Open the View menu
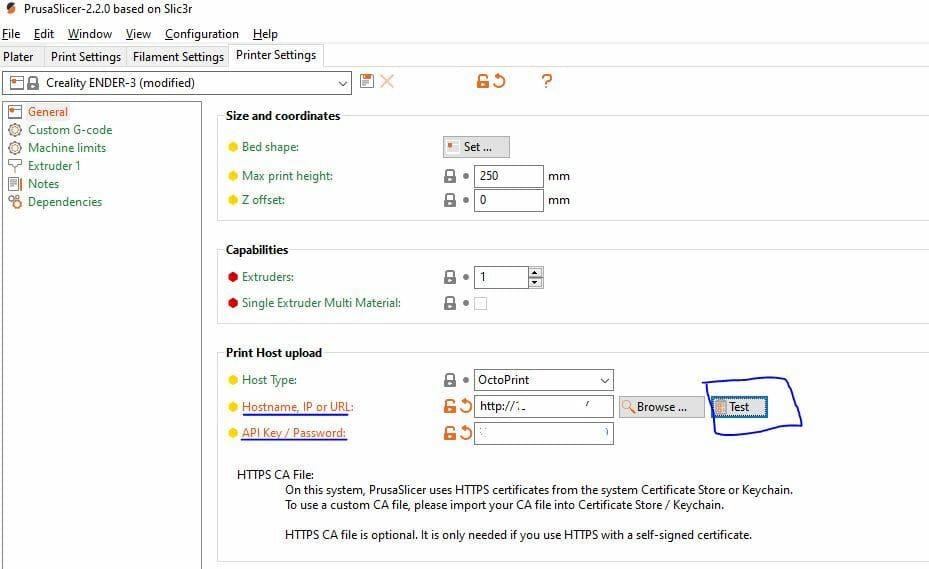 point(138,34)
